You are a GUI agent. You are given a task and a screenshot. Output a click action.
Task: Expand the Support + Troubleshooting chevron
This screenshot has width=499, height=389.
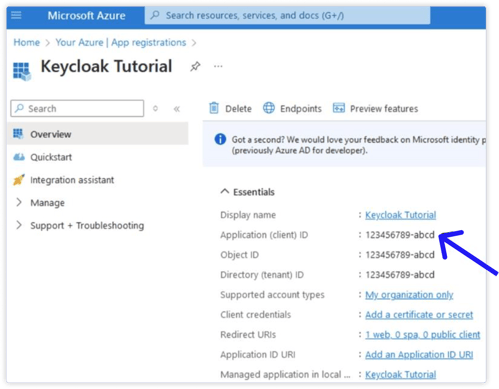pos(19,225)
